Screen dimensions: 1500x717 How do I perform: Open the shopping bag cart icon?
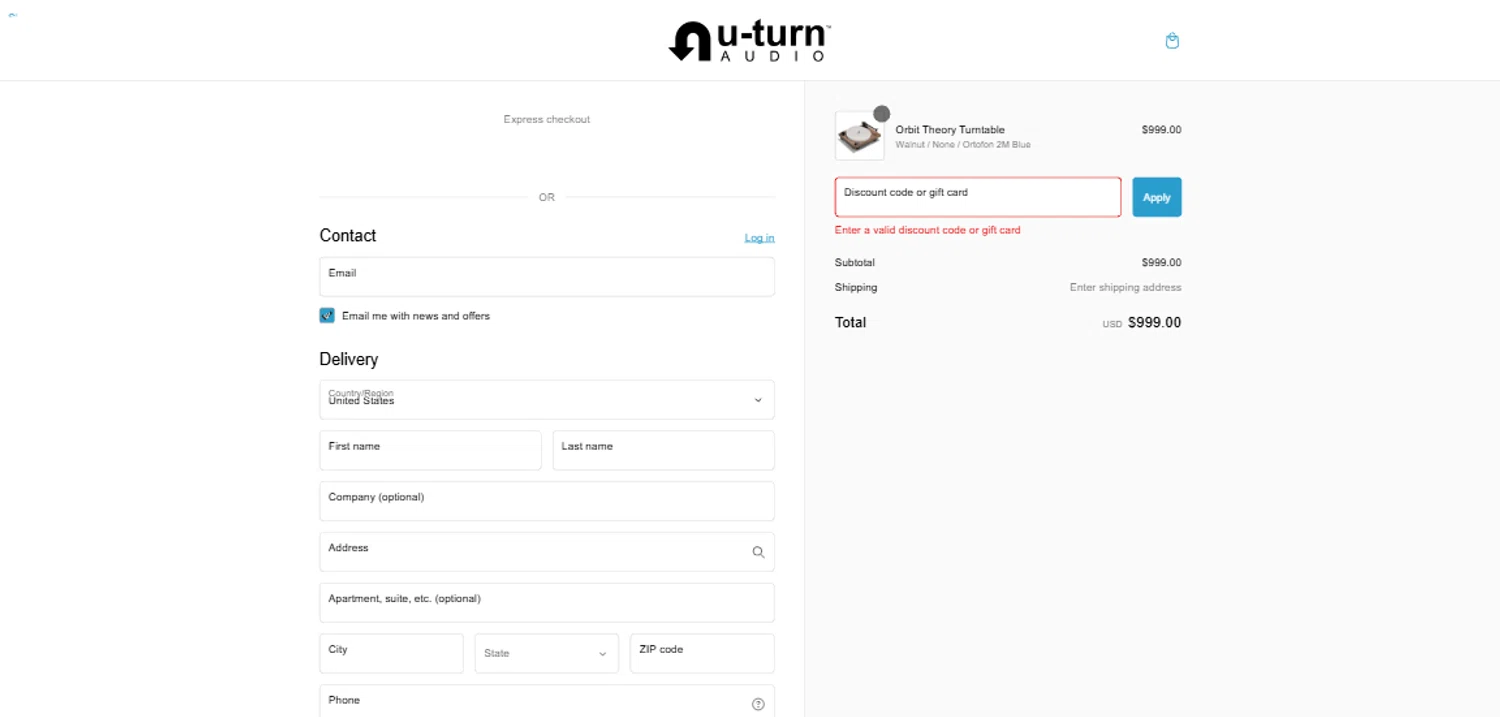pyautogui.click(x=1172, y=41)
